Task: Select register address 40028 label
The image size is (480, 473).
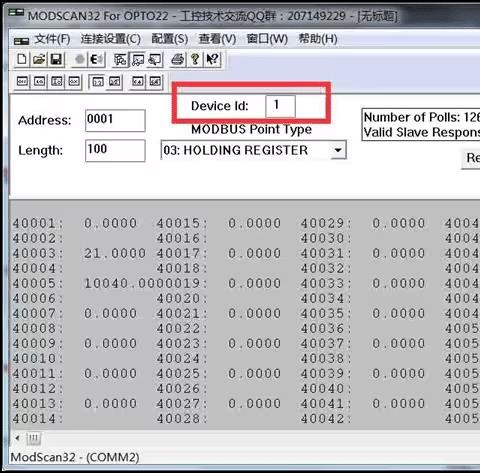Action: tap(182, 419)
